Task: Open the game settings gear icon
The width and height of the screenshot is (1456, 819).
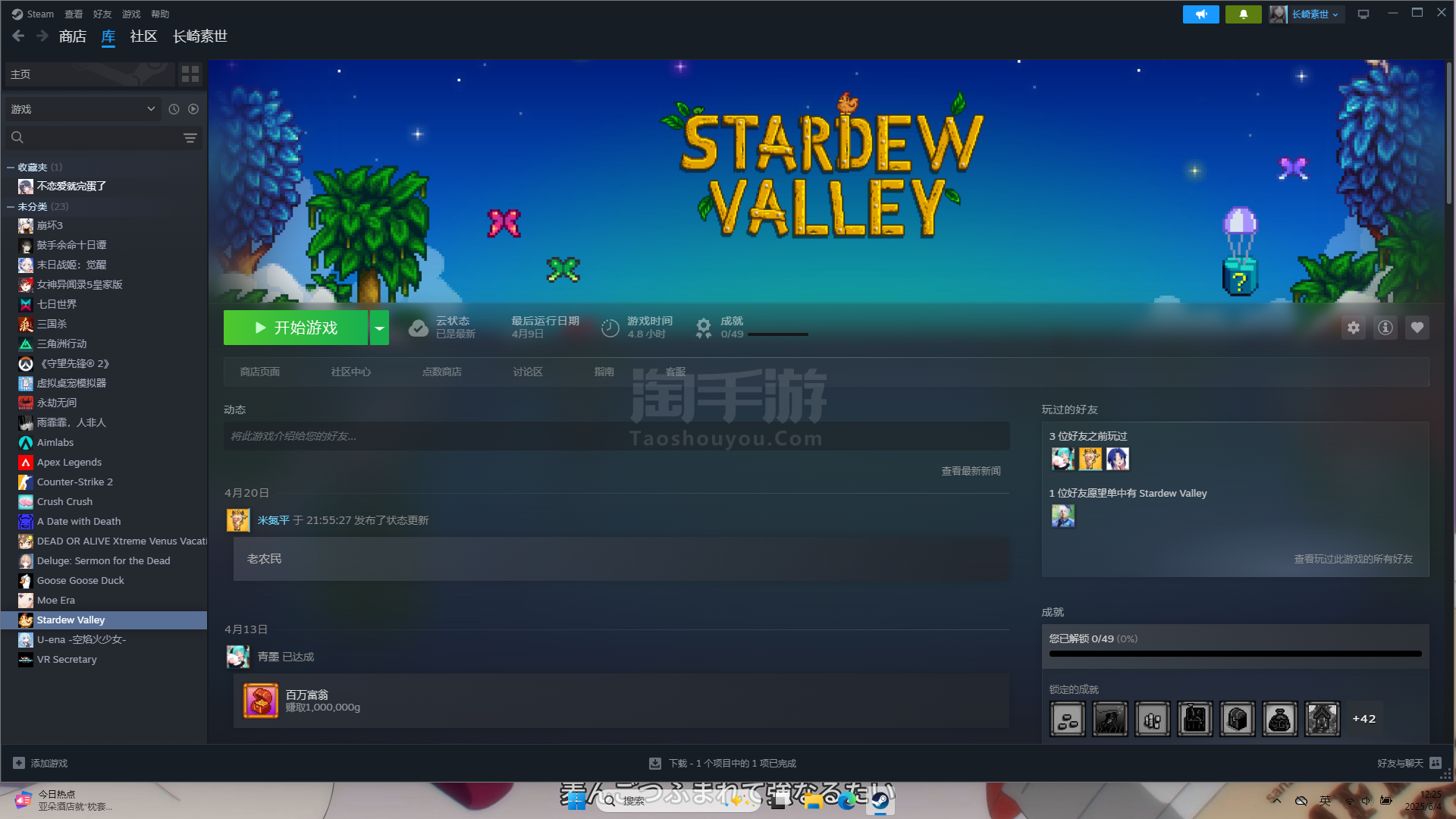Action: pos(1354,328)
